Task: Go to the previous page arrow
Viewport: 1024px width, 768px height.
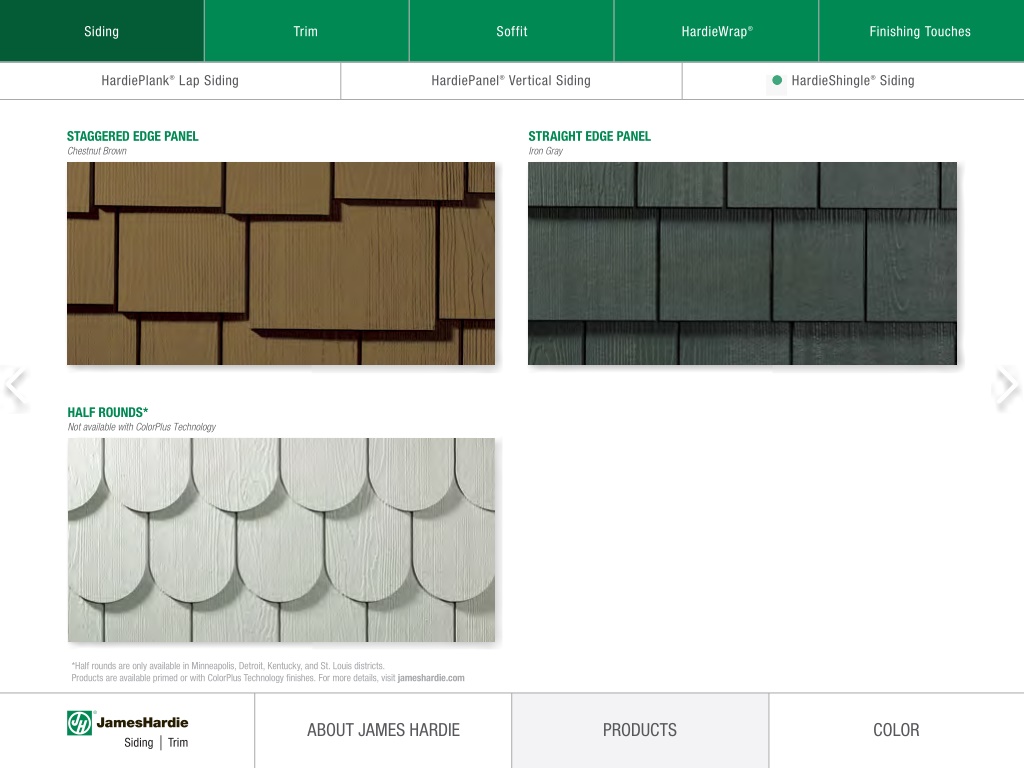Action: (16, 387)
